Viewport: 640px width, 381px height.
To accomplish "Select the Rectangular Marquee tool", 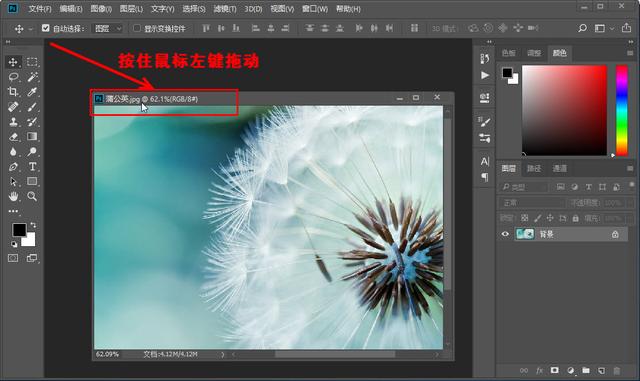I will [32, 62].
